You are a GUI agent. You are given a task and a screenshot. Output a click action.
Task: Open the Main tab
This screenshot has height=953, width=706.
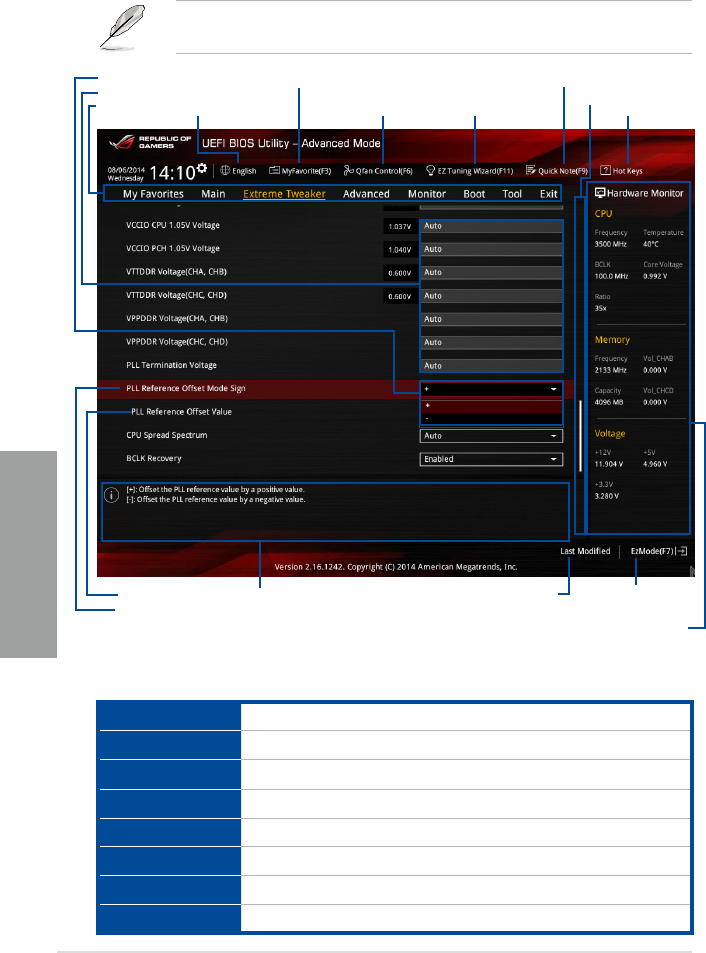pos(213,194)
